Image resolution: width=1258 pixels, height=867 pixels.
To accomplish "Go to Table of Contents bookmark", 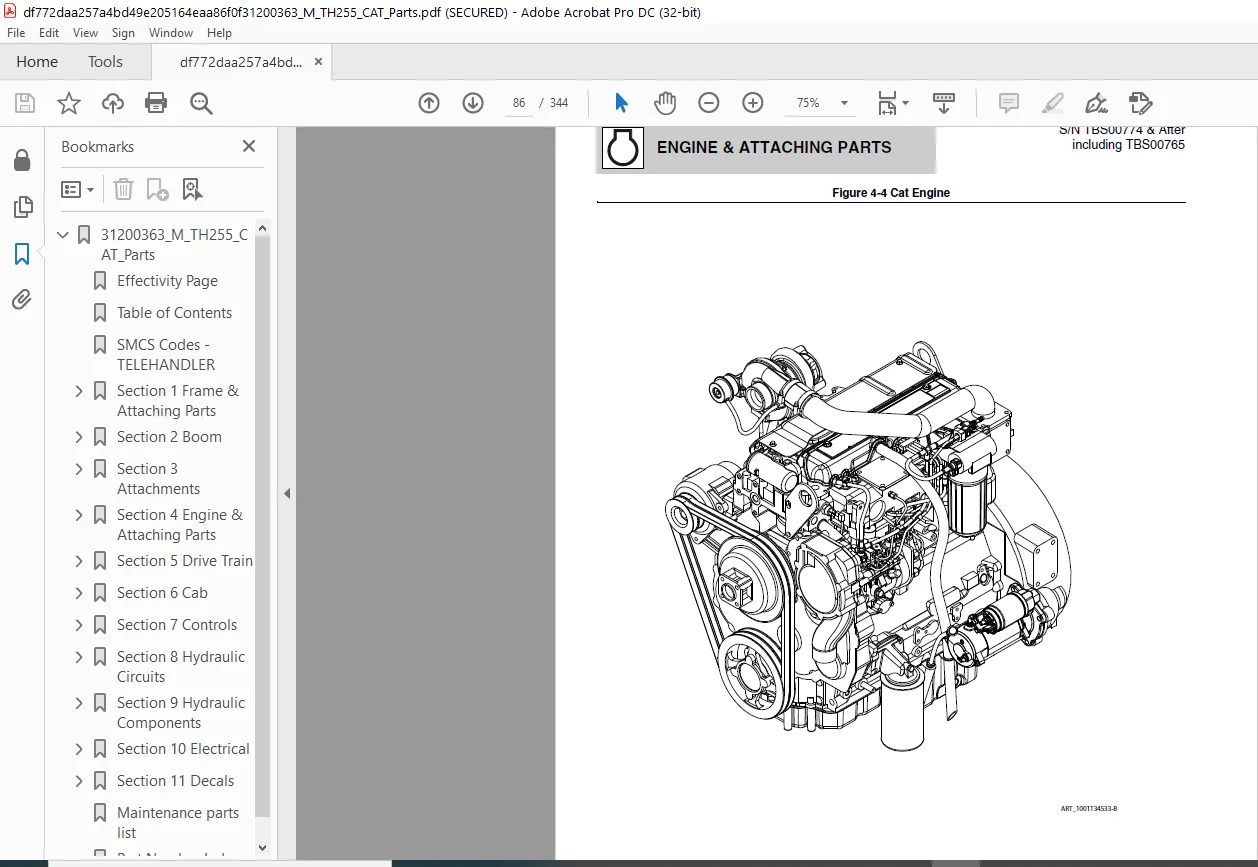I will coord(174,313).
